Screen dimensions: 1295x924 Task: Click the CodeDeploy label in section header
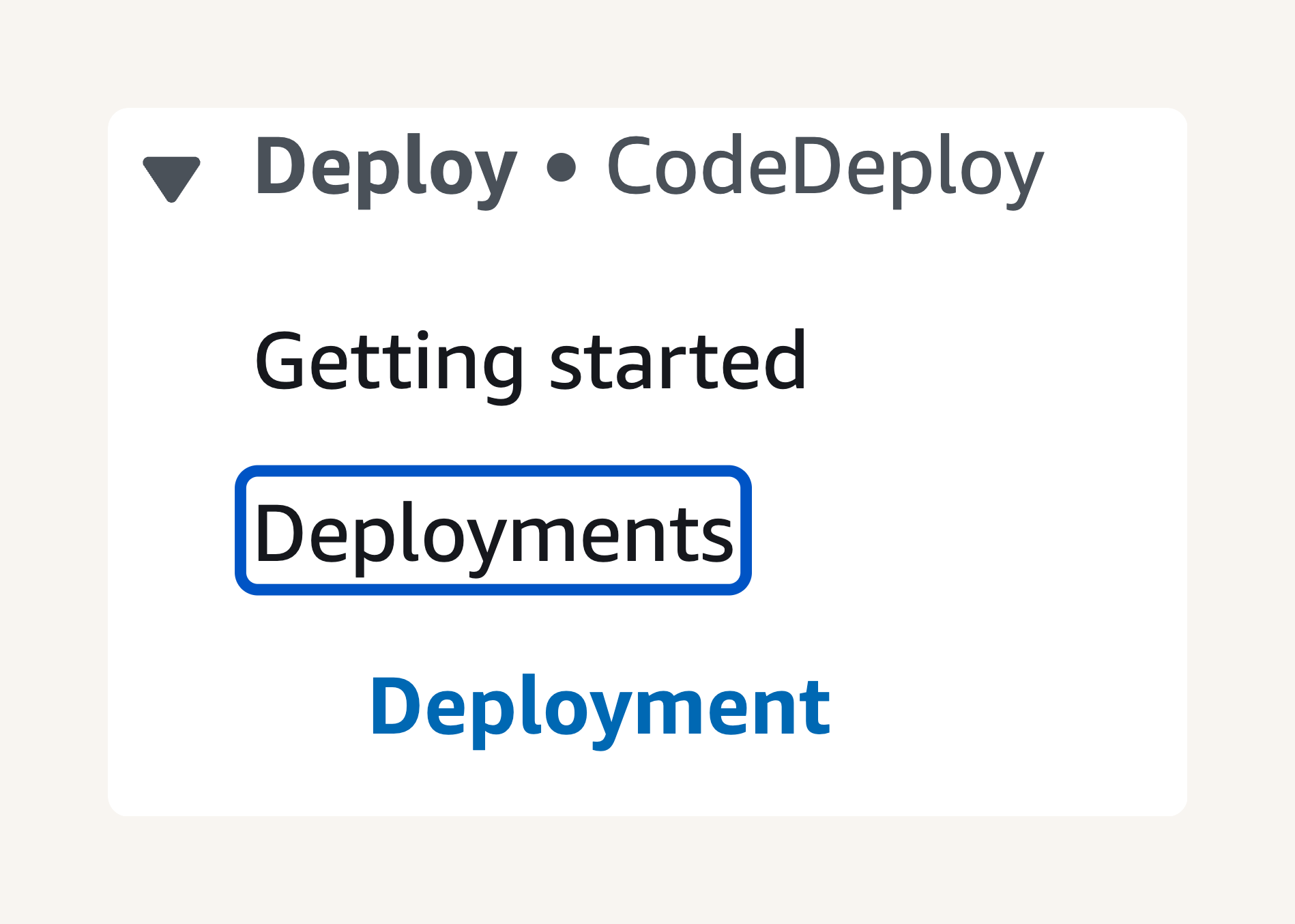(x=826, y=169)
